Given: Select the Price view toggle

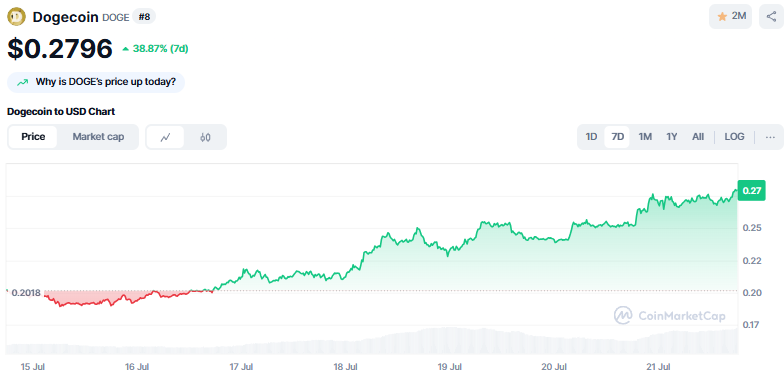Looking at the screenshot, I should point(33,137).
